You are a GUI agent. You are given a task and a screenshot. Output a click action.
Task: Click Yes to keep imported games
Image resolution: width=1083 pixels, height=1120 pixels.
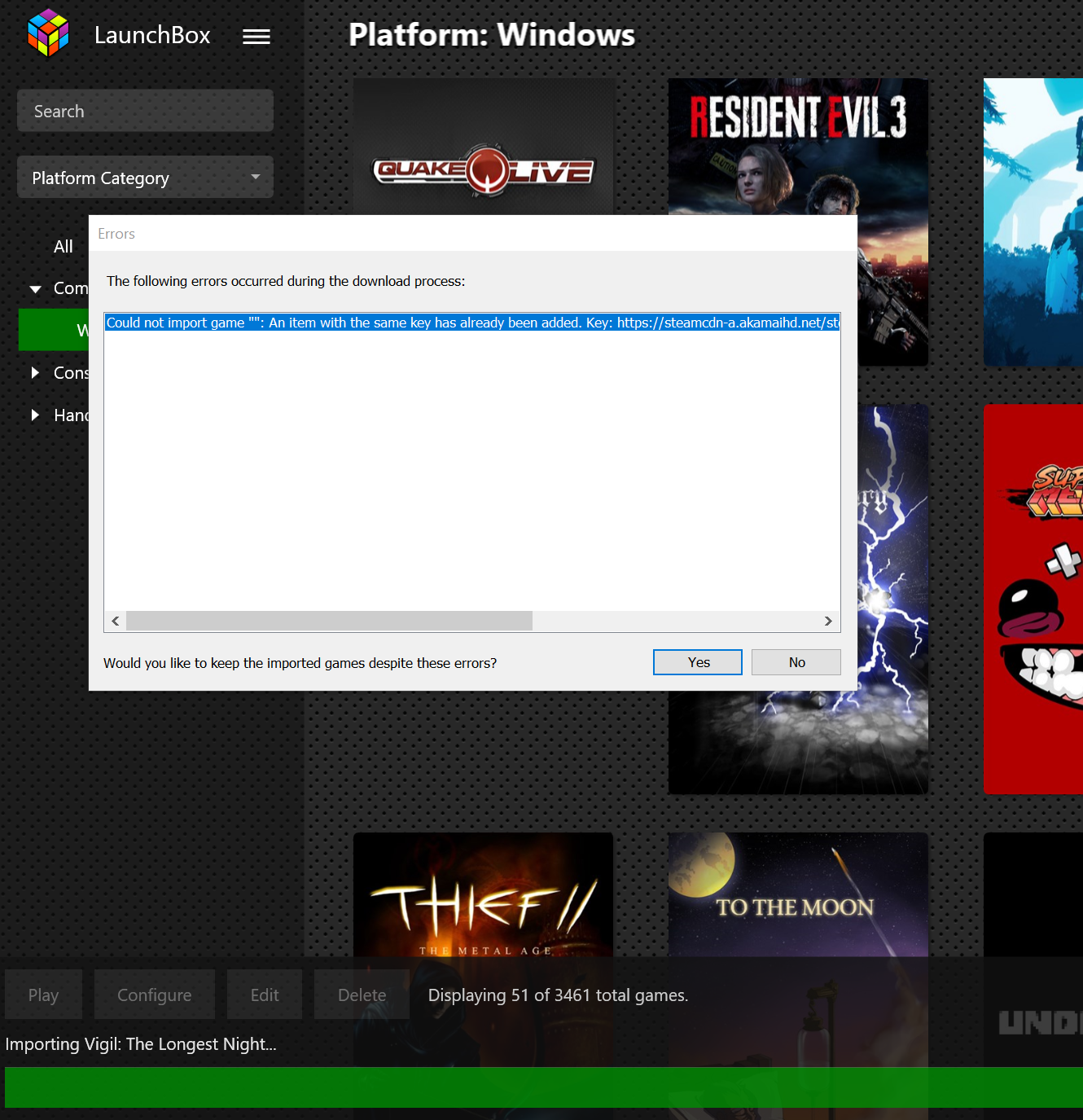click(698, 662)
